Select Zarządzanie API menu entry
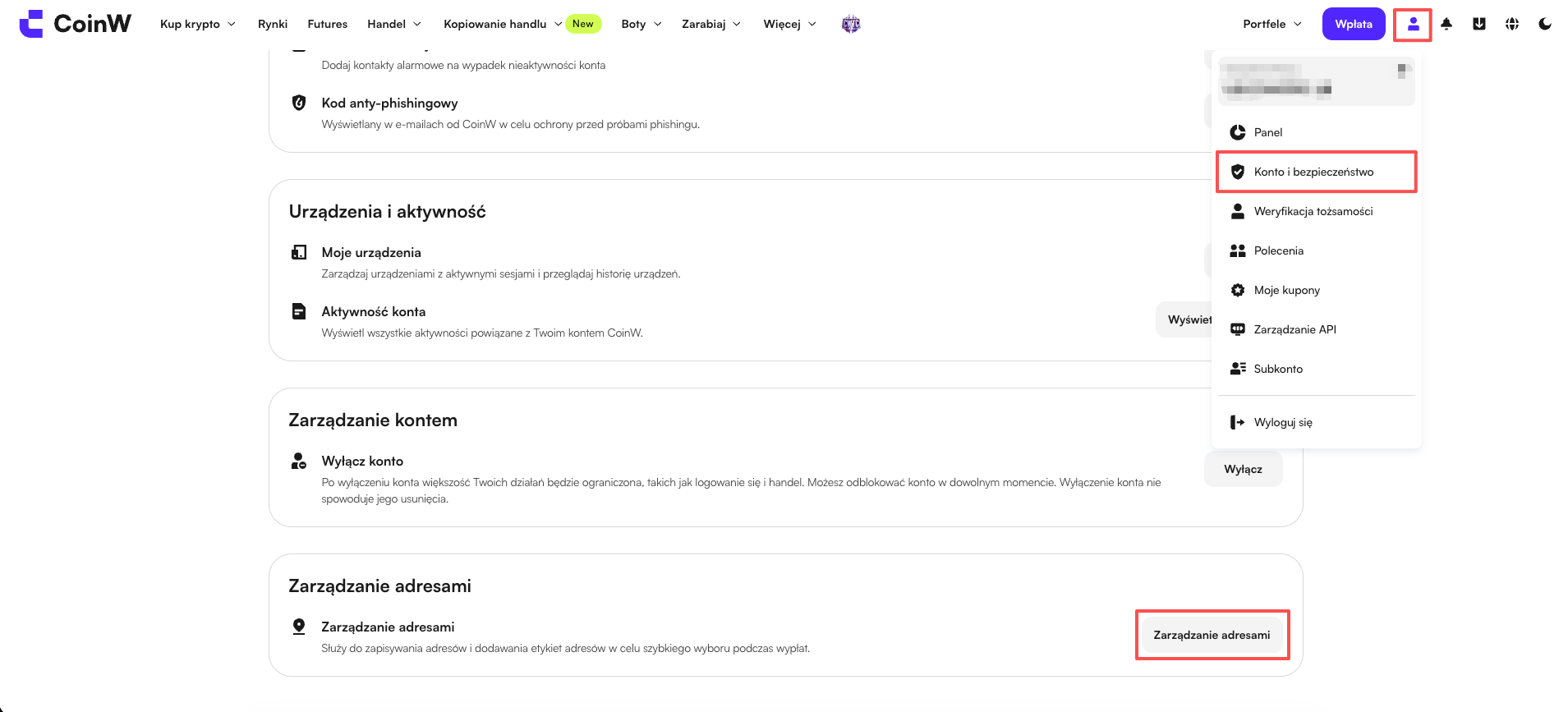1568x712 pixels. pyautogui.click(x=1316, y=329)
